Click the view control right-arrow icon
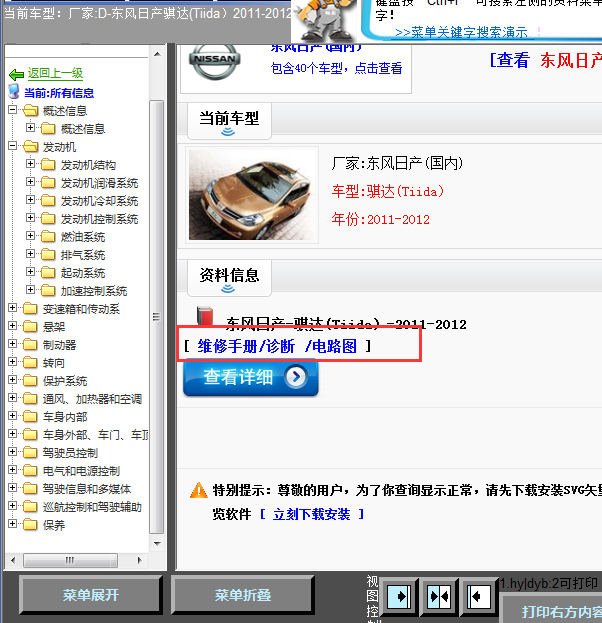Screen dimensions: 602x623 pos(399,596)
